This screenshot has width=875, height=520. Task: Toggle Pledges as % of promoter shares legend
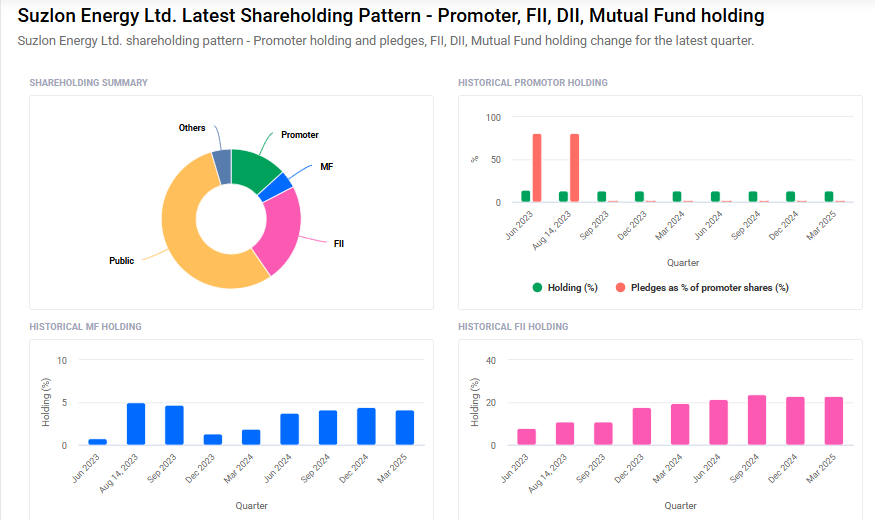tap(701, 287)
